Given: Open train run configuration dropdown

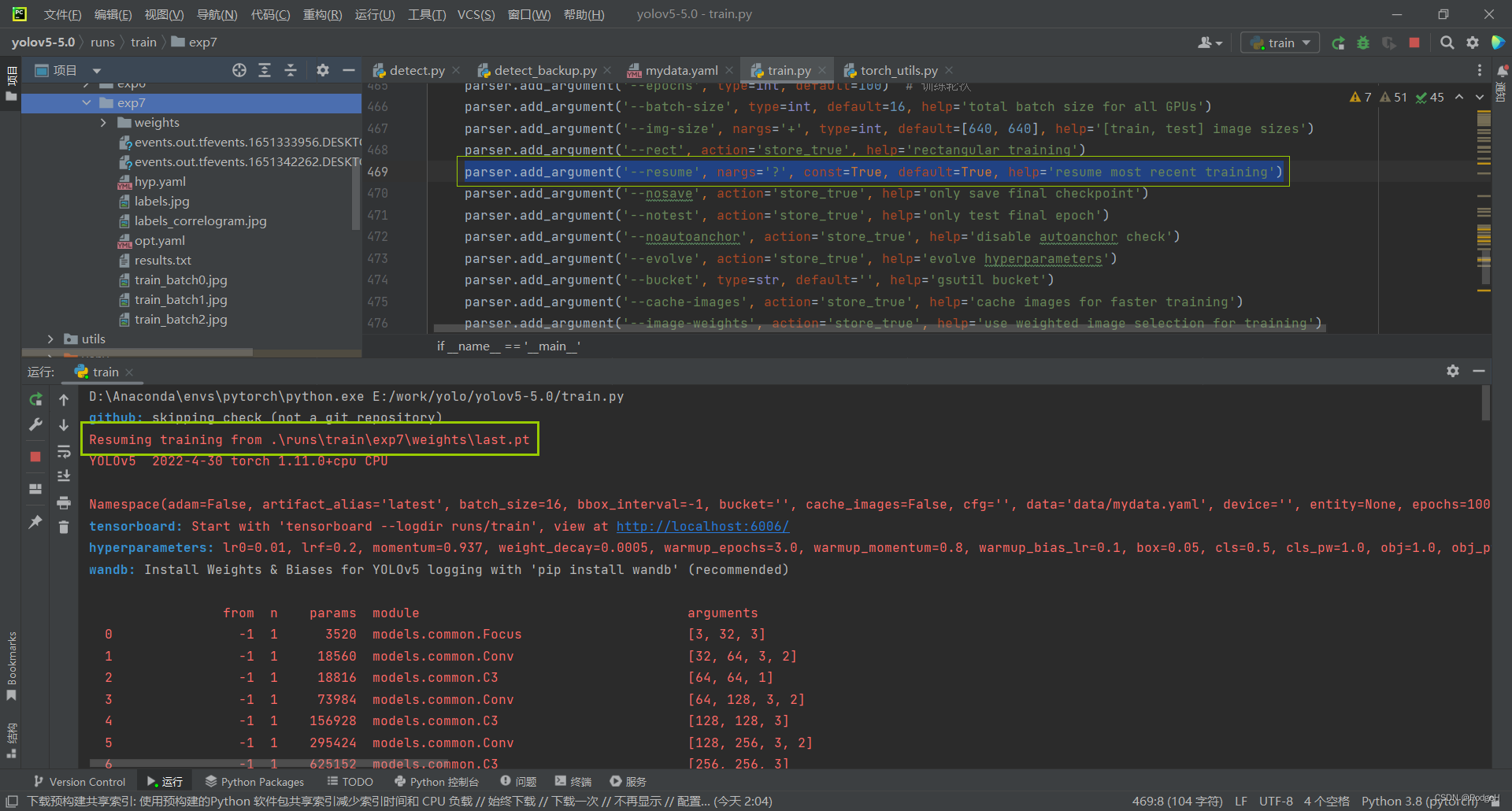Looking at the screenshot, I should [x=1280, y=43].
